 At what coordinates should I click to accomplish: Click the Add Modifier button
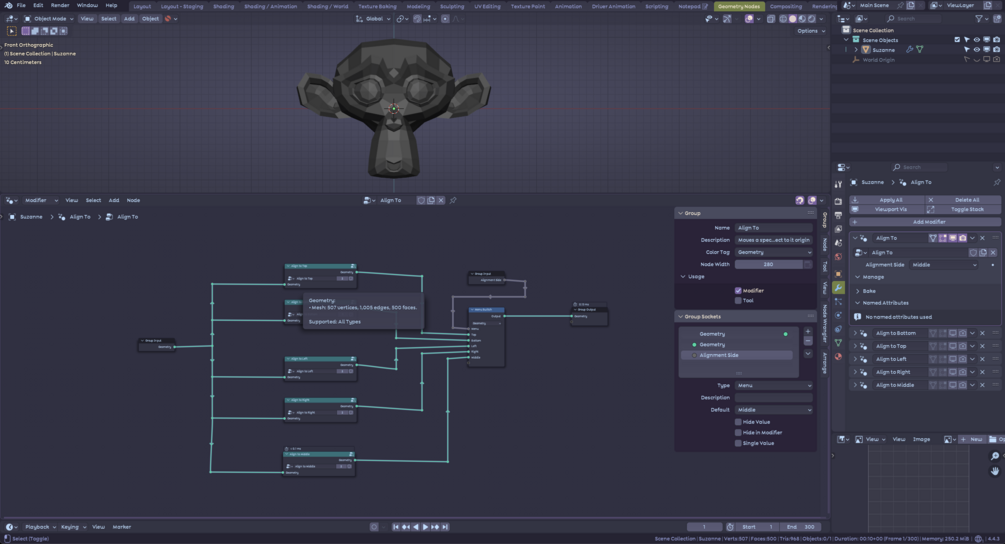click(x=925, y=222)
